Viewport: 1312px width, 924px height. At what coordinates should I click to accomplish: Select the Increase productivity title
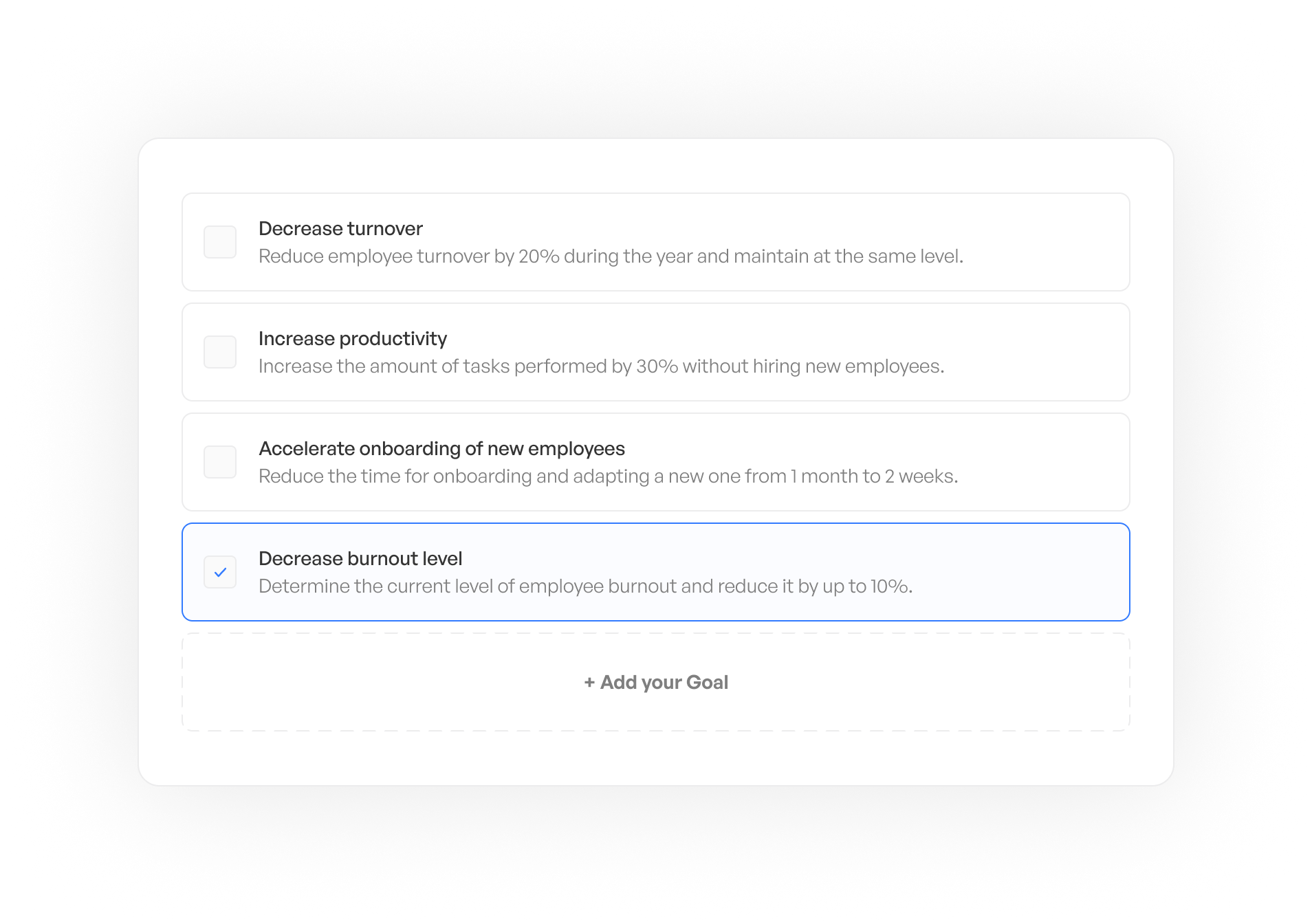(x=353, y=338)
